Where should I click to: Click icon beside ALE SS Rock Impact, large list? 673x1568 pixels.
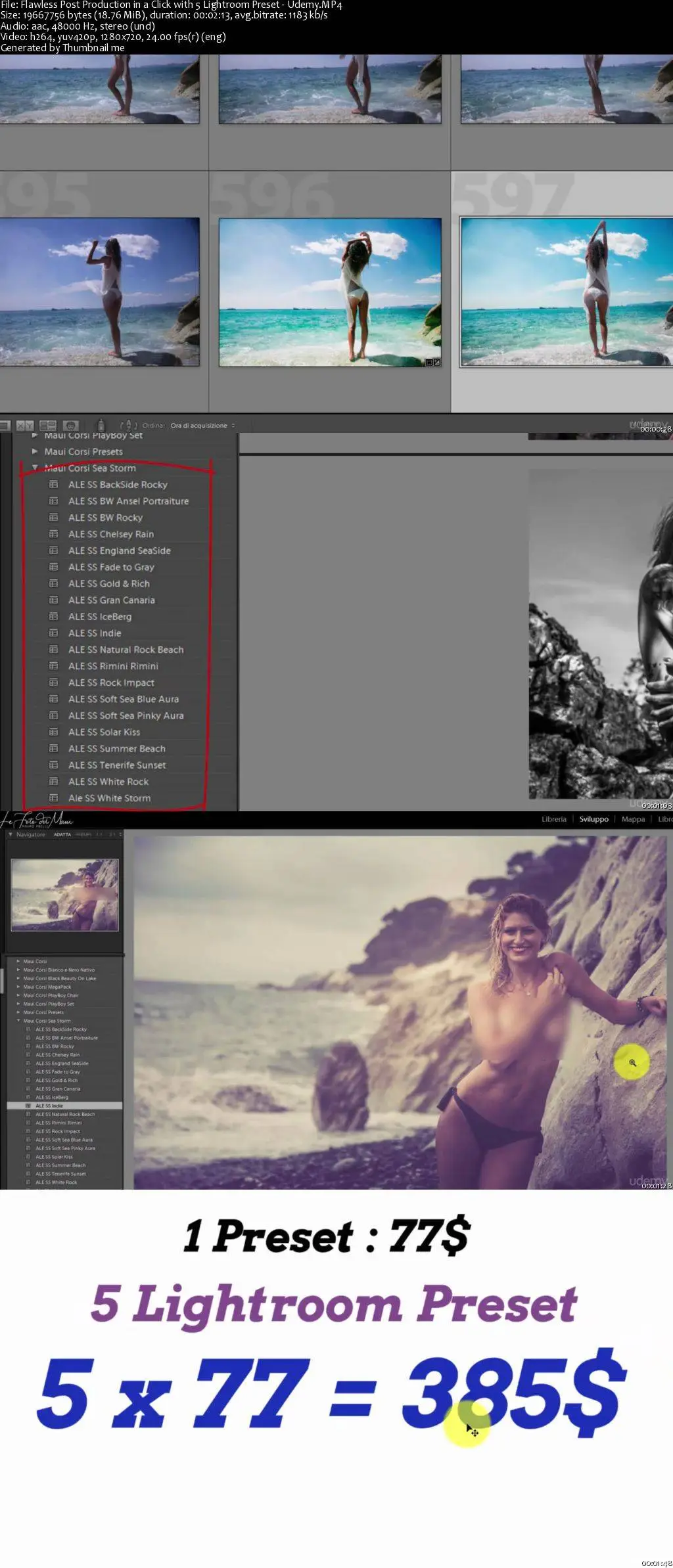[54, 683]
